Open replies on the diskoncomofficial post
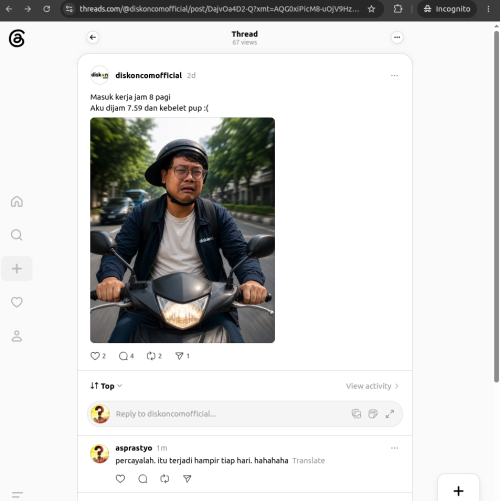Image resolution: width=500 pixels, height=501 pixels. click(x=126, y=356)
